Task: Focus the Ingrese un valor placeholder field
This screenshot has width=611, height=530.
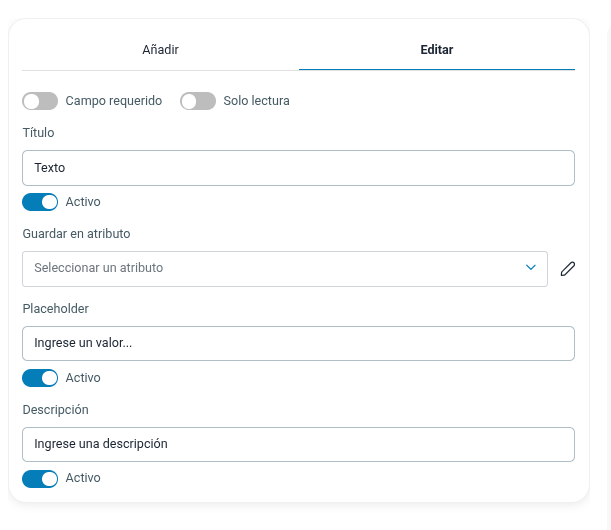Action: (x=298, y=343)
